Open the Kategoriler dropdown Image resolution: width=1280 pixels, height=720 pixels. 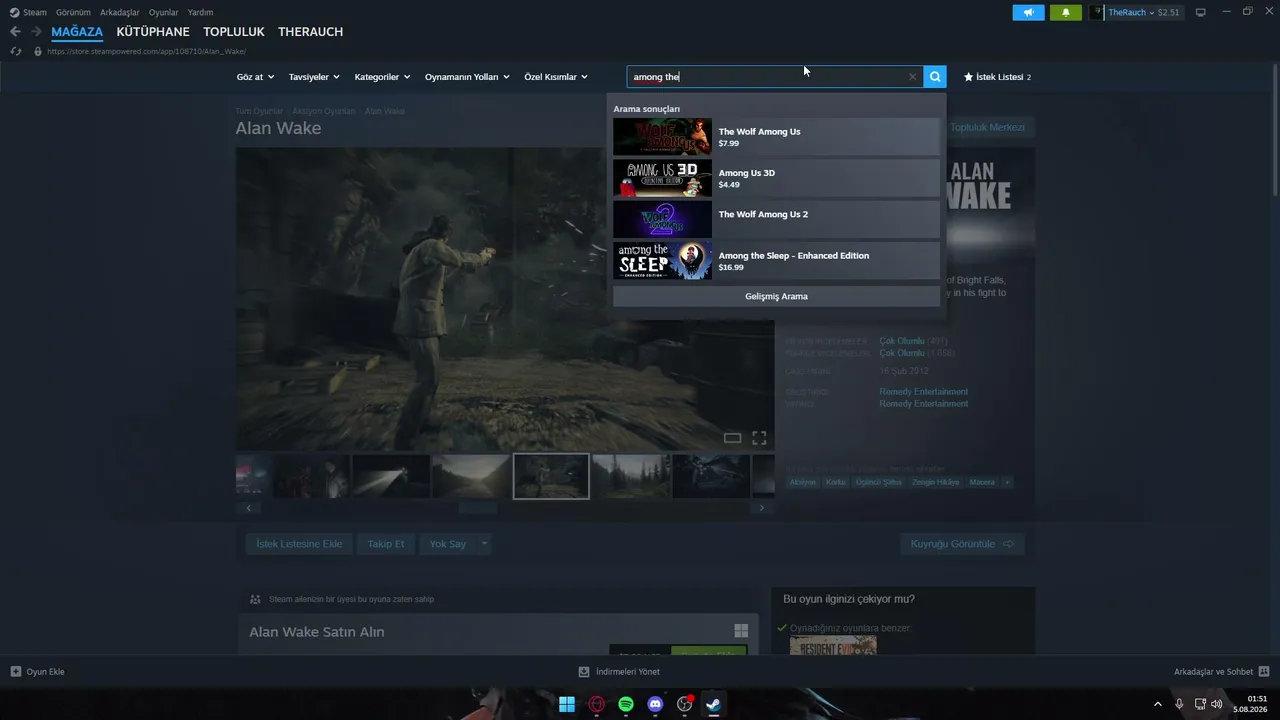382,77
